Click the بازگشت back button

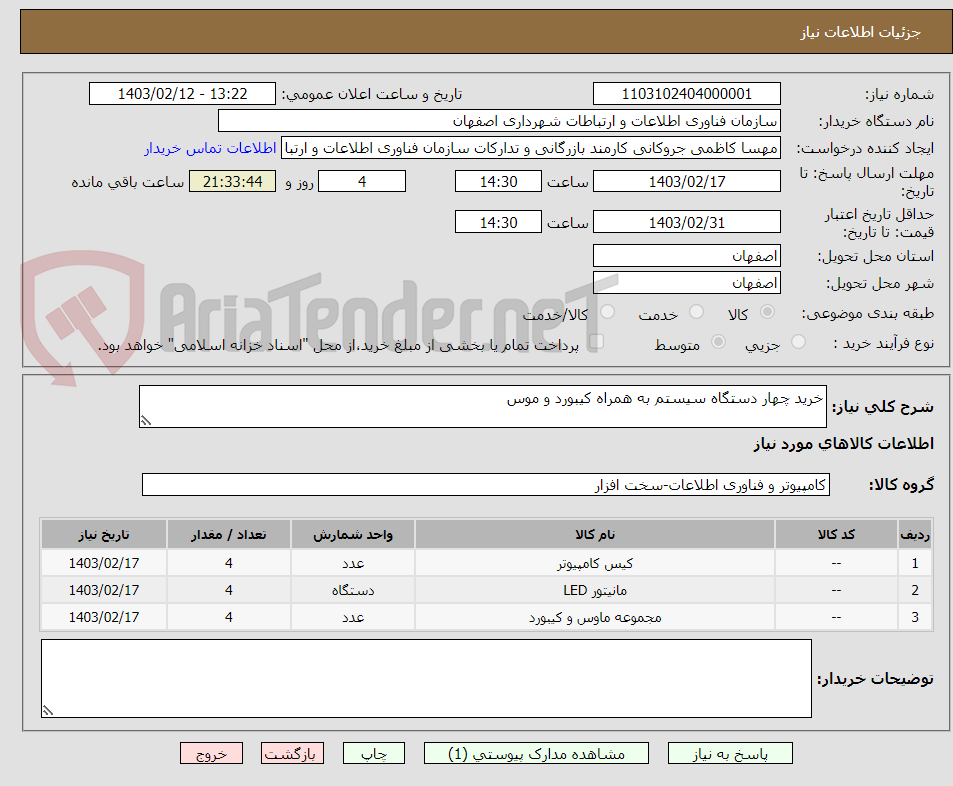292,753
